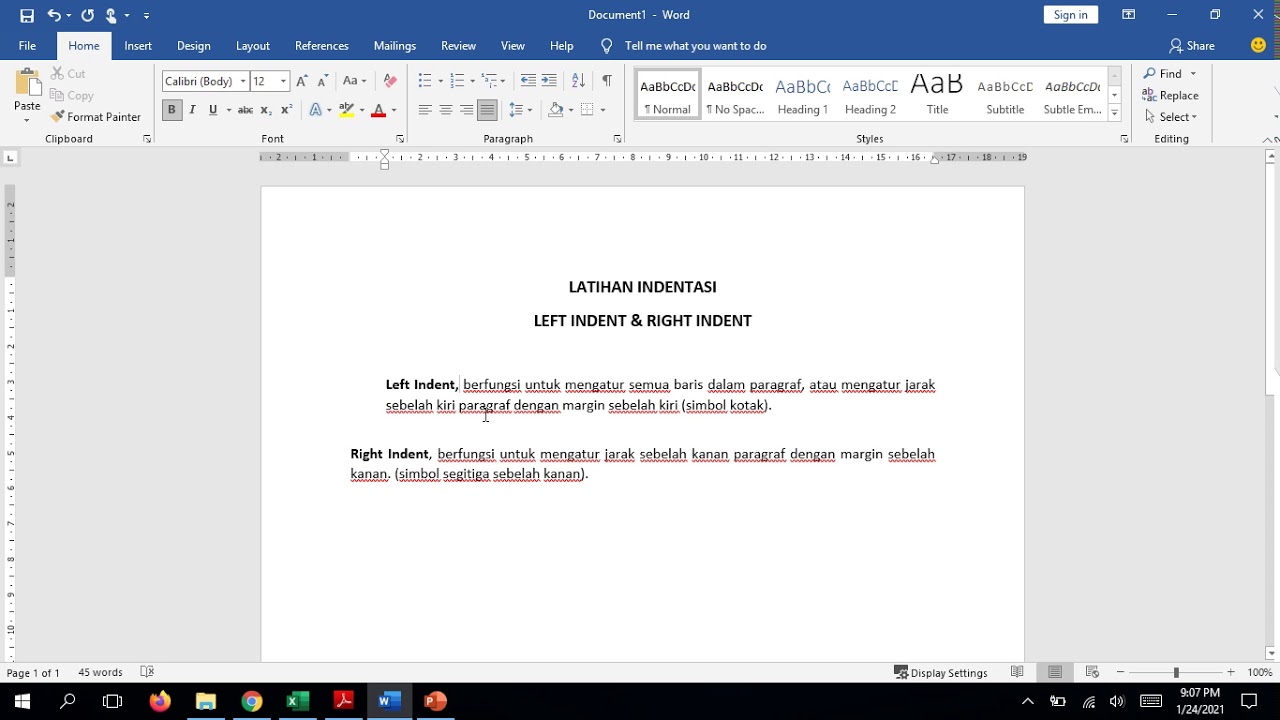Expand the Styles gallery More button

point(1115,113)
